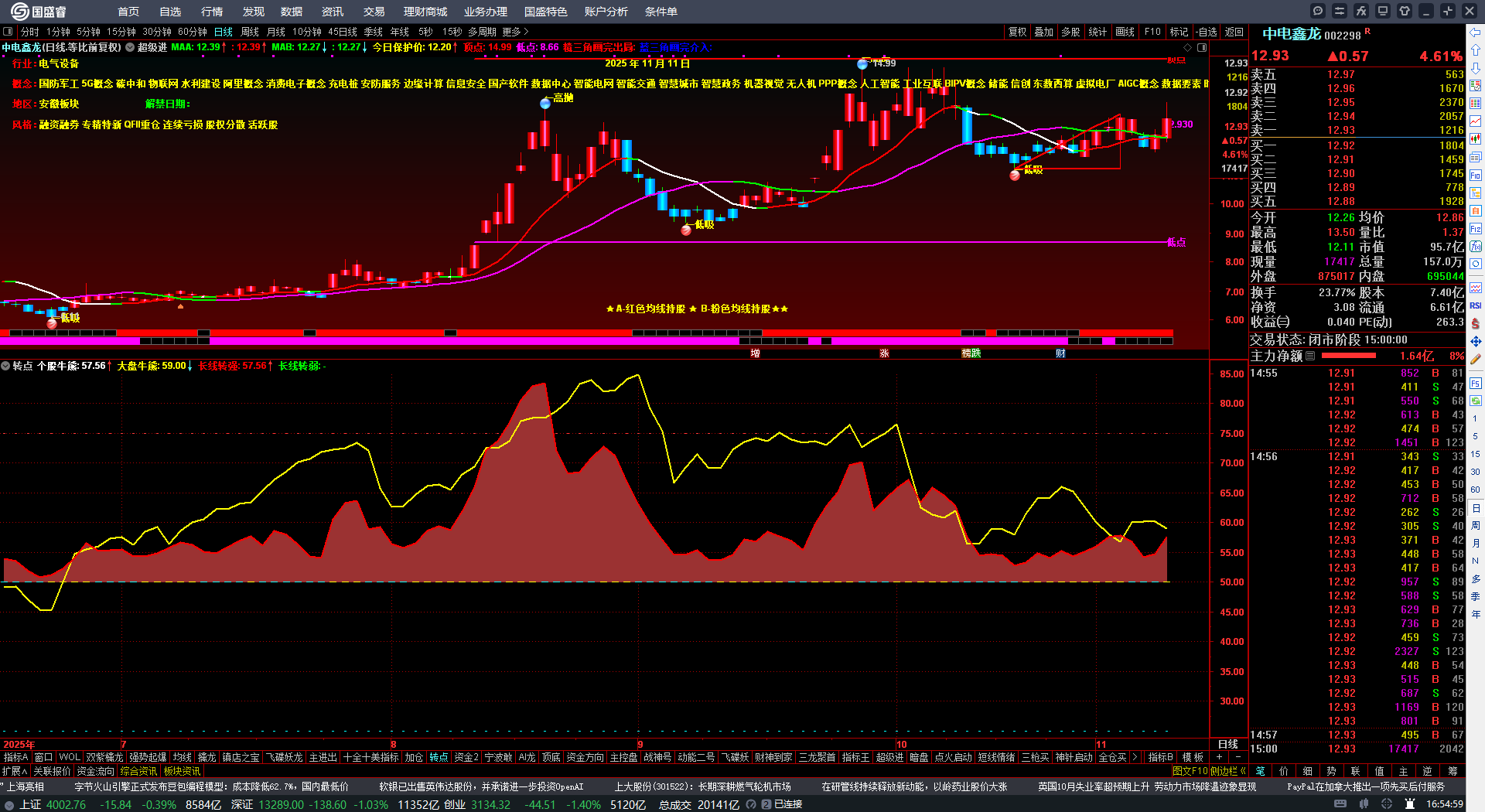Screen dimensions: 1485x812
Task: Click the f(x) function icon in sidebar
Action: (1476, 247)
